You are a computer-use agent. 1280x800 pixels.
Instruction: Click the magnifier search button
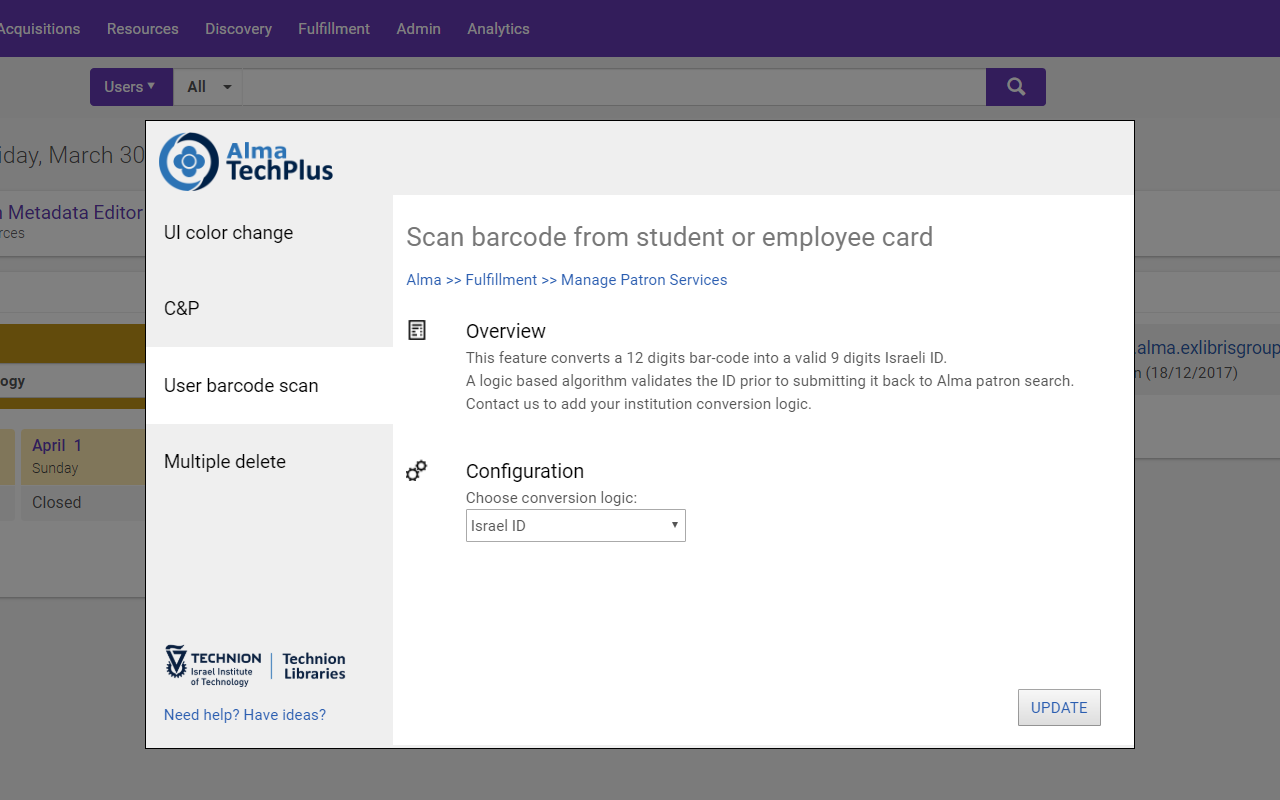pyautogui.click(x=1016, y=87)
